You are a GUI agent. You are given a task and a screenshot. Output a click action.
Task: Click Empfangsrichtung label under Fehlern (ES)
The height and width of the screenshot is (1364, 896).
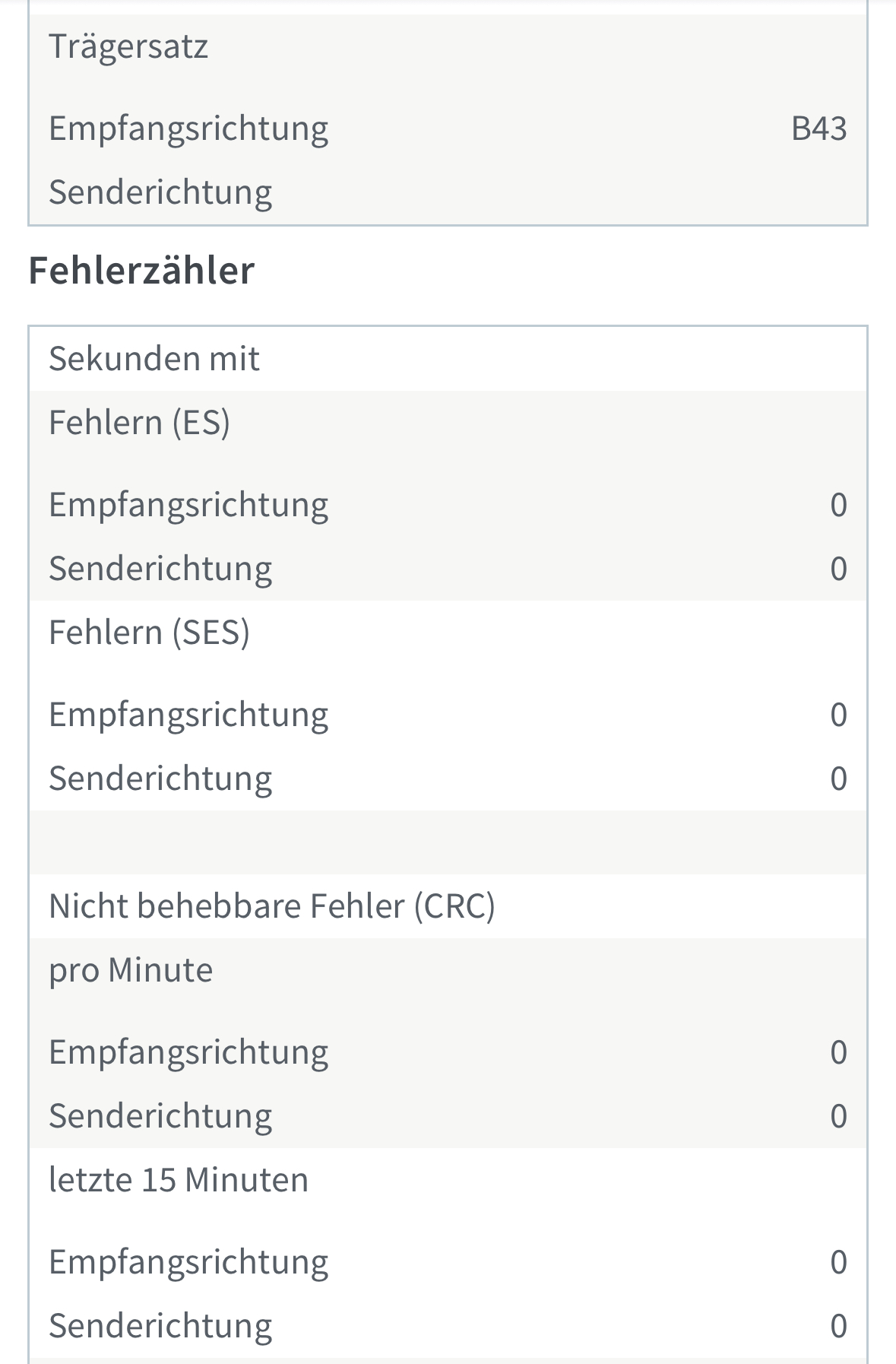click(x=188, y=505)
